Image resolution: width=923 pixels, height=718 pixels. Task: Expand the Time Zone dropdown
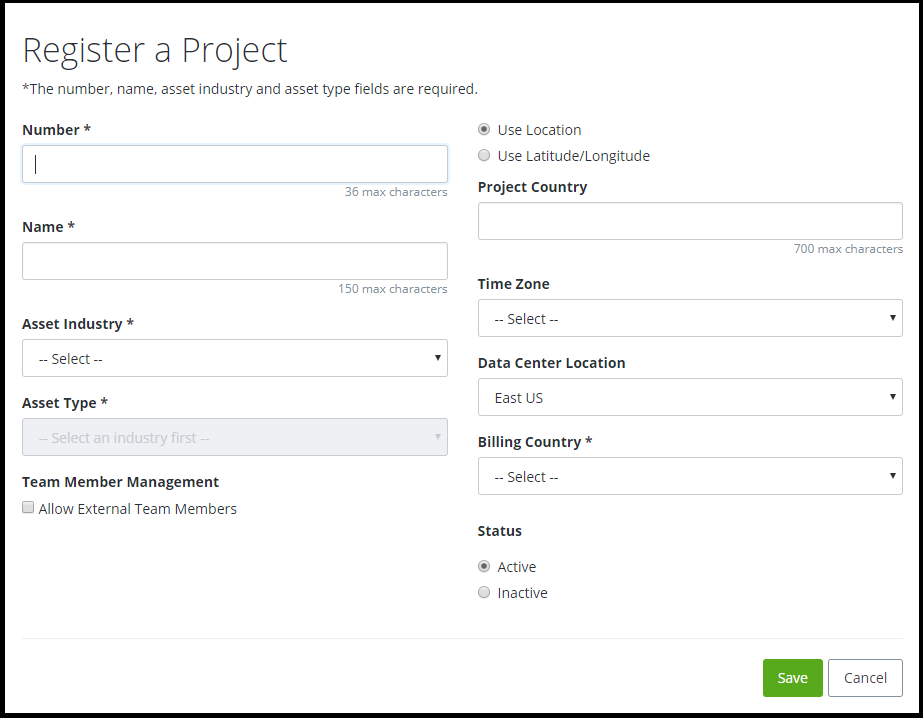tap(690, 319)
